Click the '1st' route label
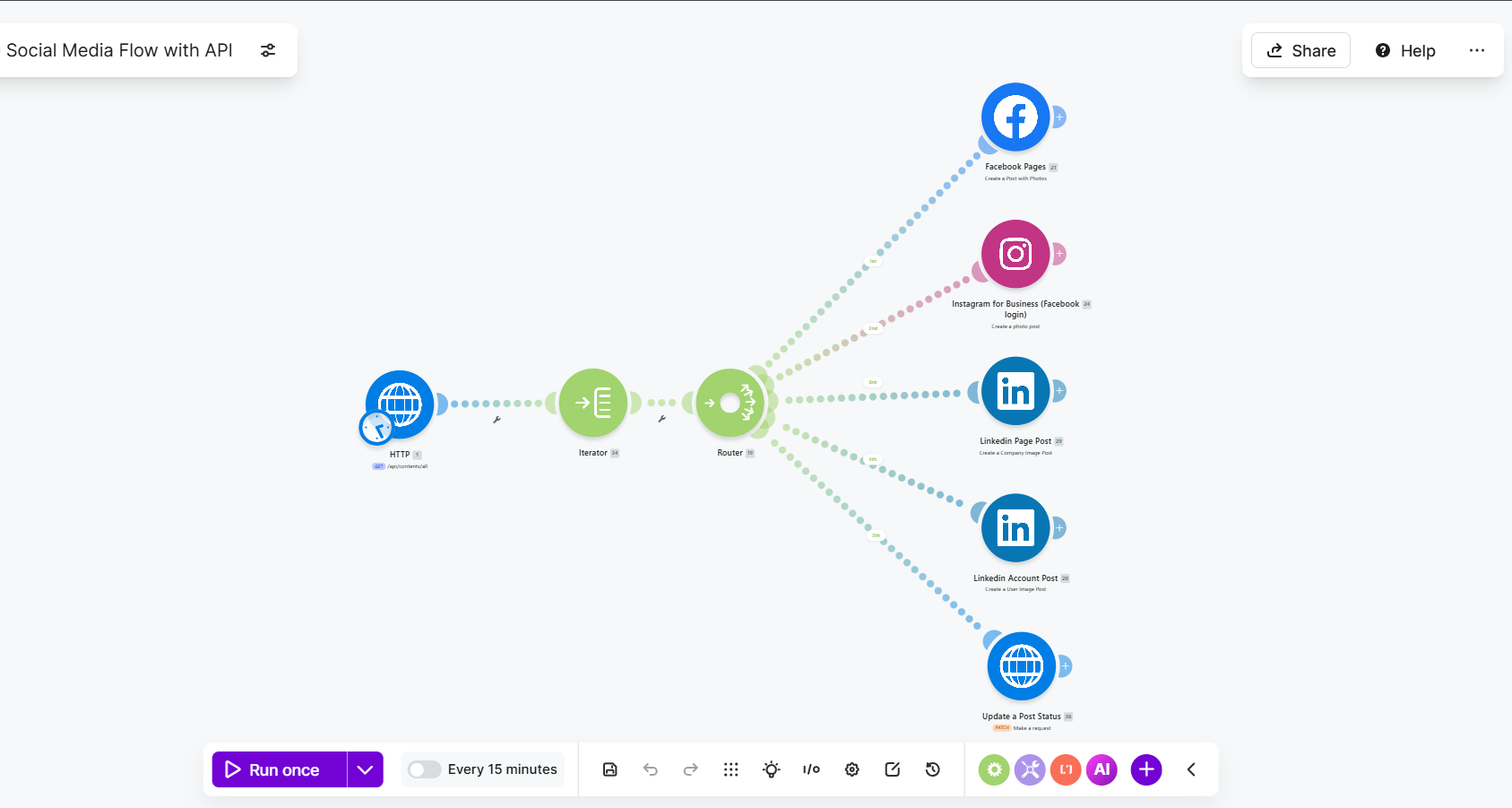The width and height of the screenshot is (1512, 808). point(873,261)
